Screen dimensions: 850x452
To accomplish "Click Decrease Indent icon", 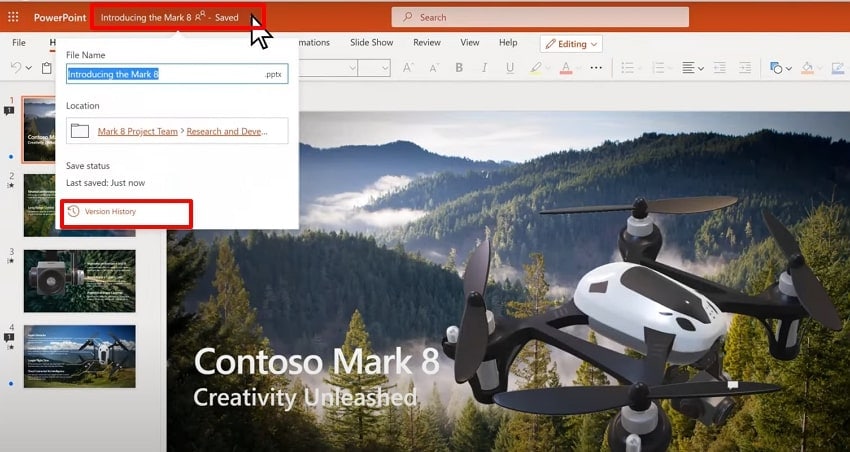I will click(719, 68).
